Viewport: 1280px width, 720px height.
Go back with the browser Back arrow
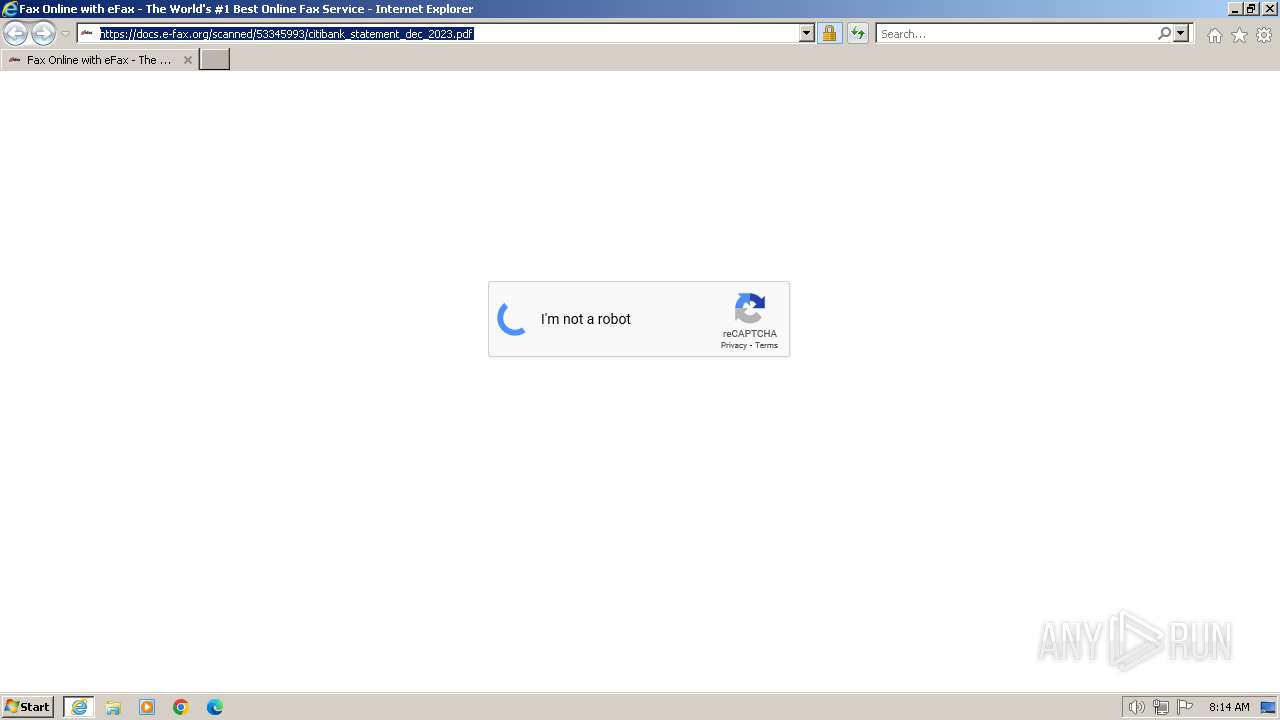click(15, 34)
